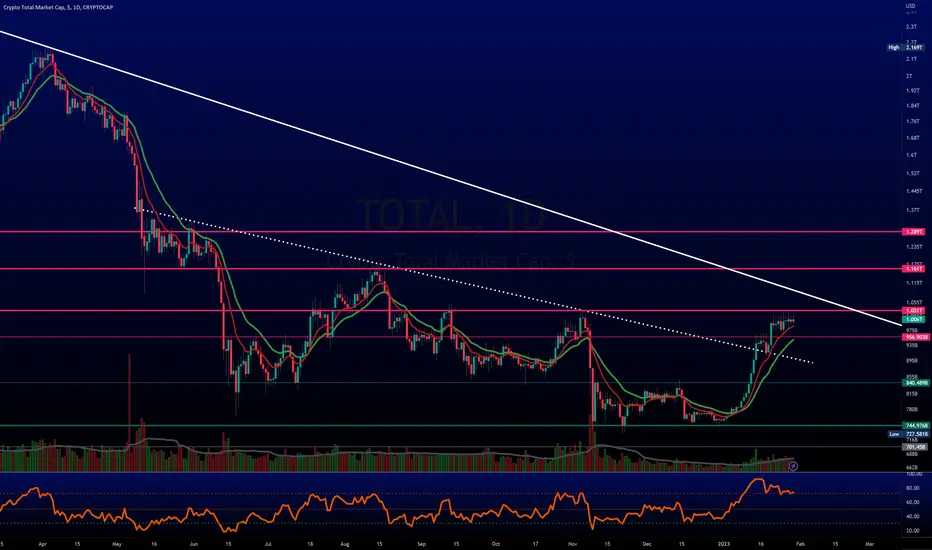Click the 895B tick on the price scale

pyautogui.click(x=912, y=361)
